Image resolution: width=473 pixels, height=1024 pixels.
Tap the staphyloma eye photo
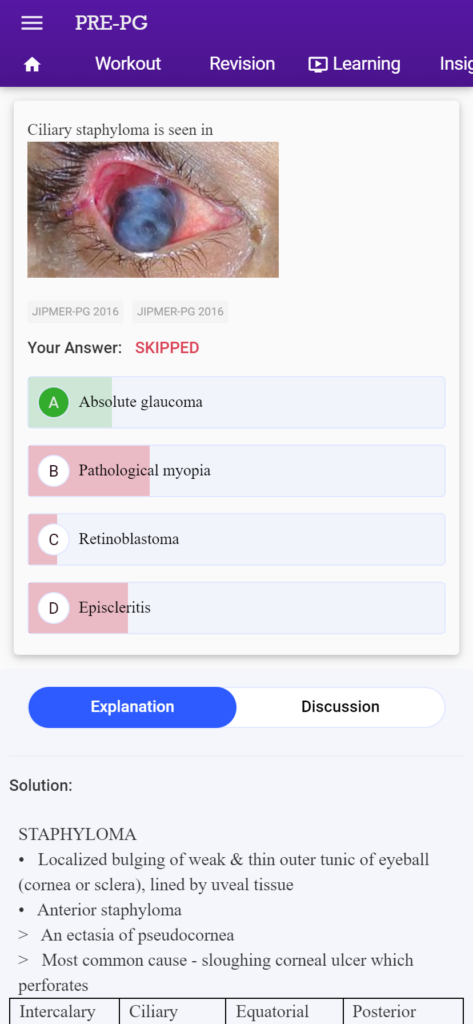point(153,210)
